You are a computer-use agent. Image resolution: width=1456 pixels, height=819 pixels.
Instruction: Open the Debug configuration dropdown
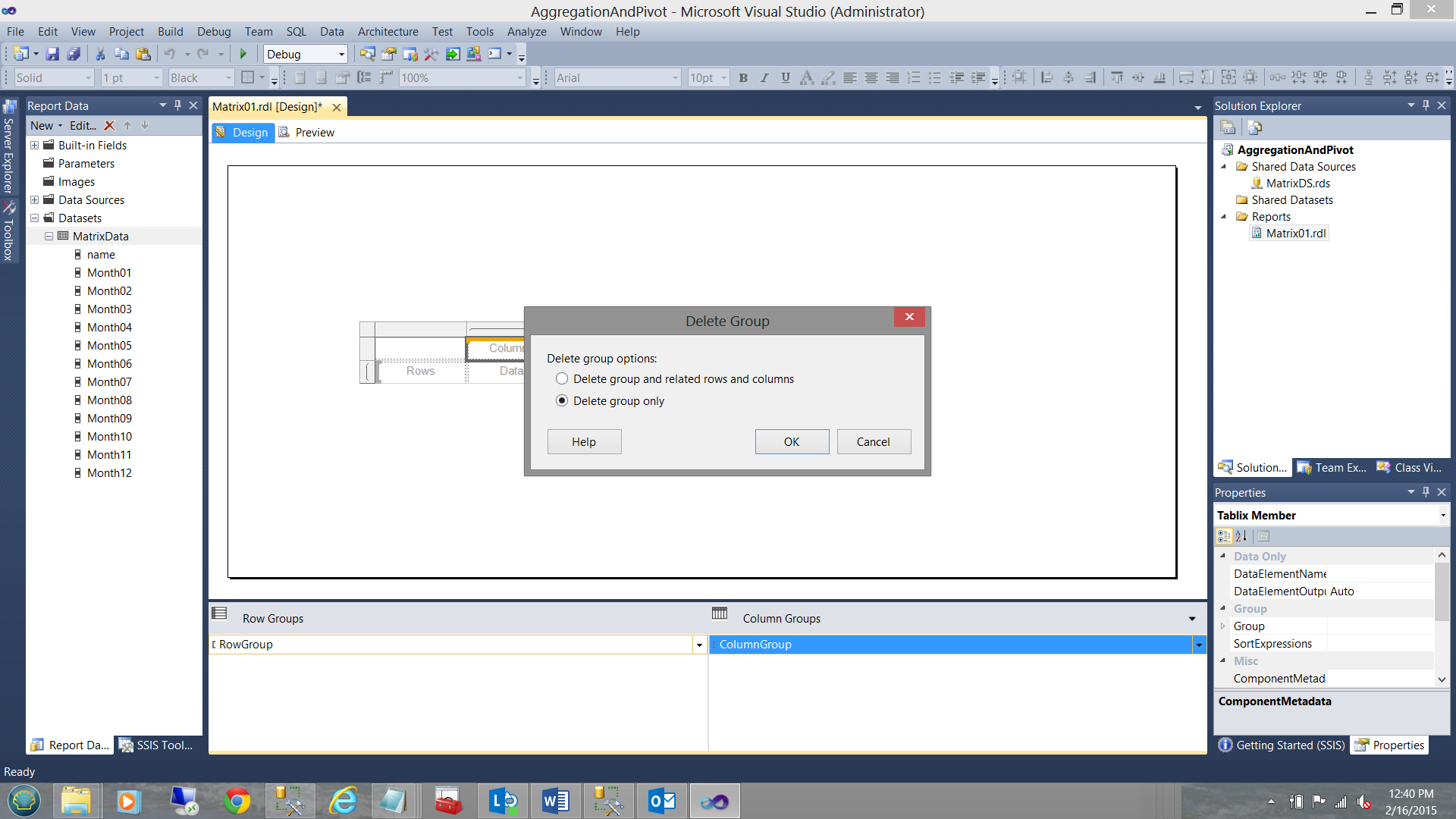[x=341, y=55]
